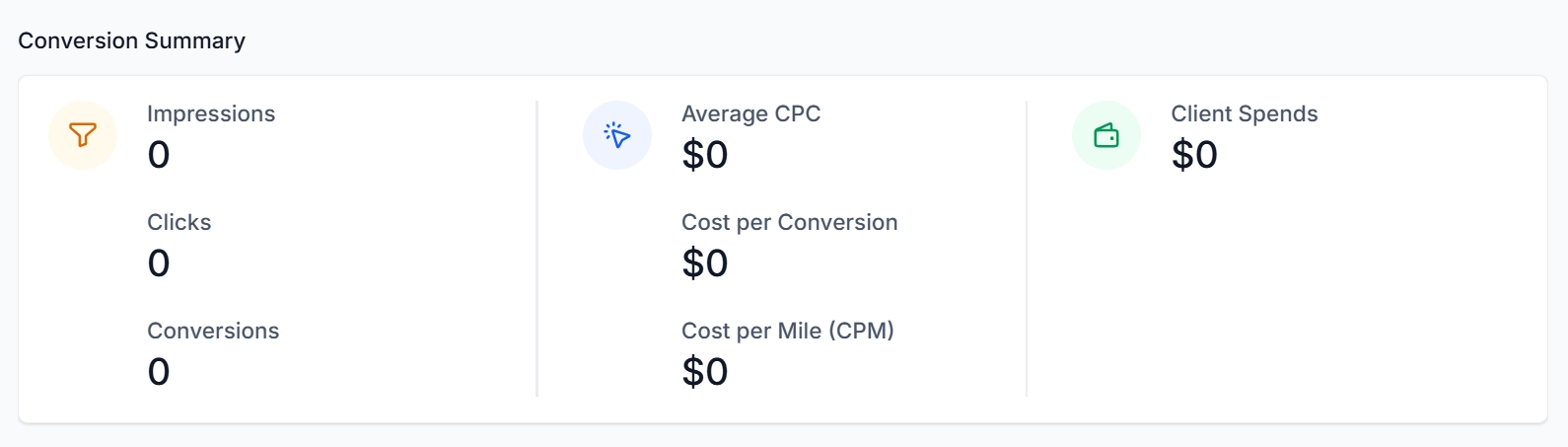The image size is (1568, 447).
Task: Click the blue cursor-click icon beside Average CPC
Action: [x=617, y=135]
